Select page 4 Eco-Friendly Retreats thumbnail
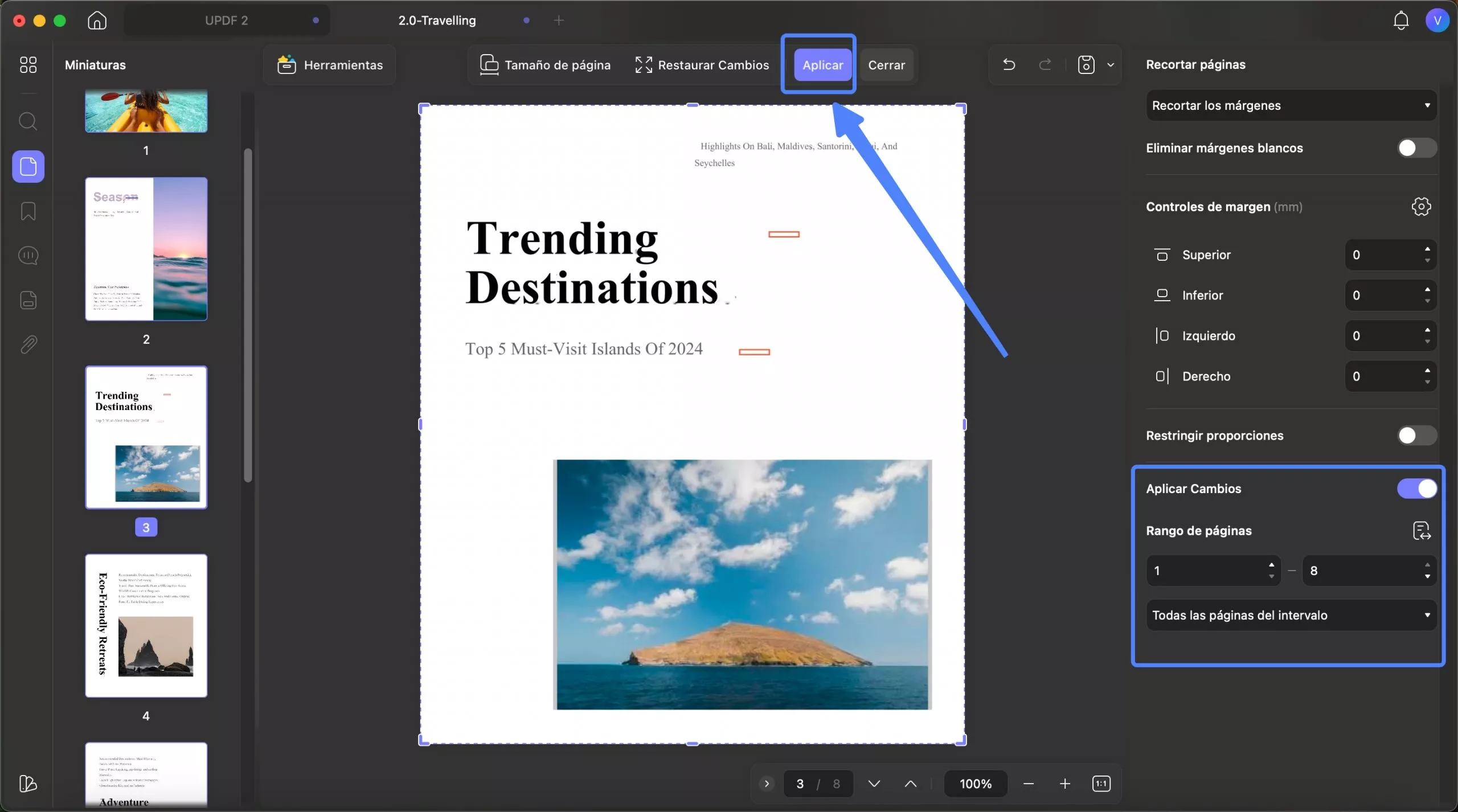This screenshot has height=812, width=1458. [146, 625]
